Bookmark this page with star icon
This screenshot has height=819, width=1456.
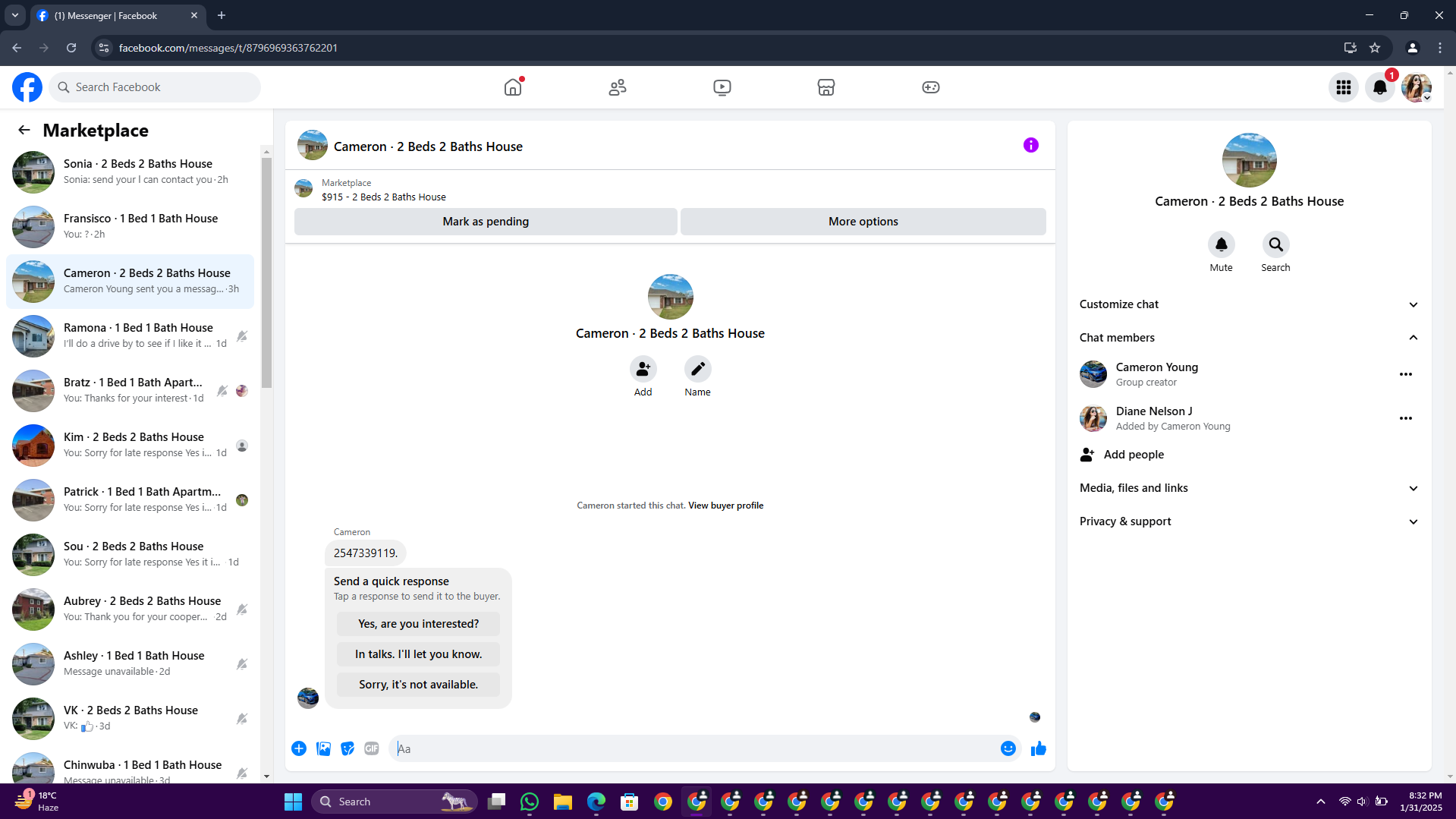1375,48
